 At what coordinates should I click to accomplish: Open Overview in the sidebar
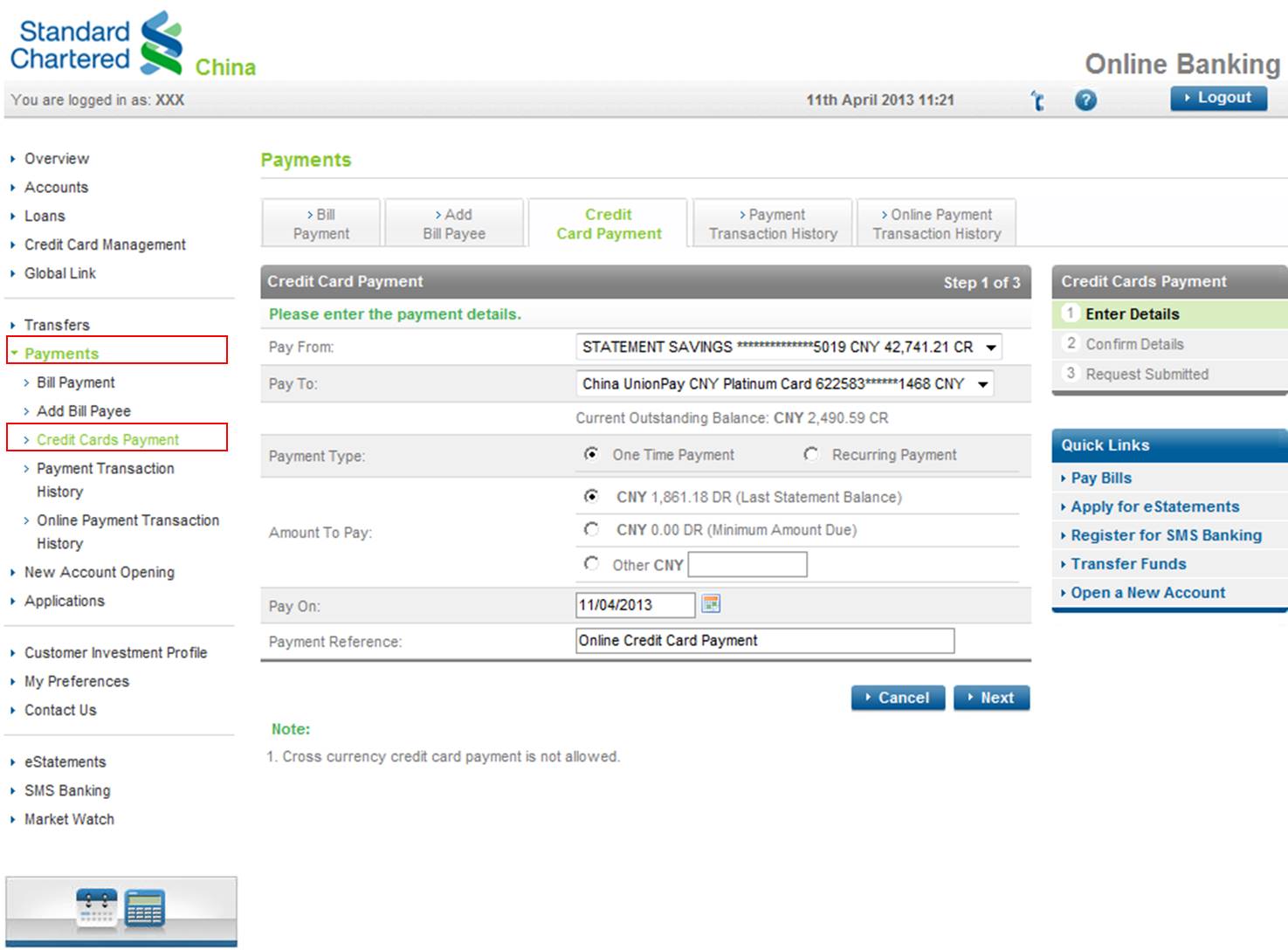tap(56, 158)
